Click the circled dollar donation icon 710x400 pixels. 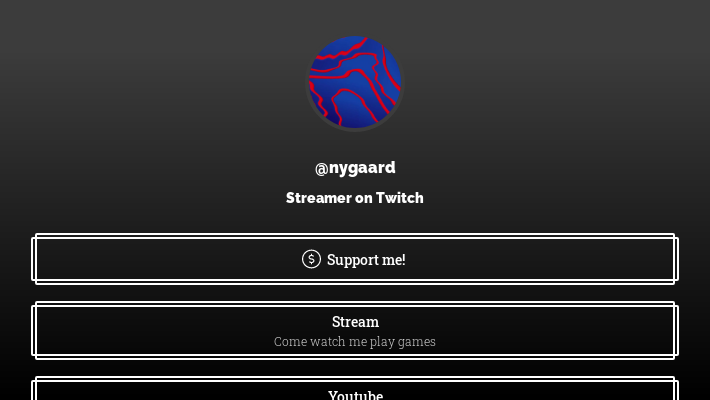[x=312, y=259]
